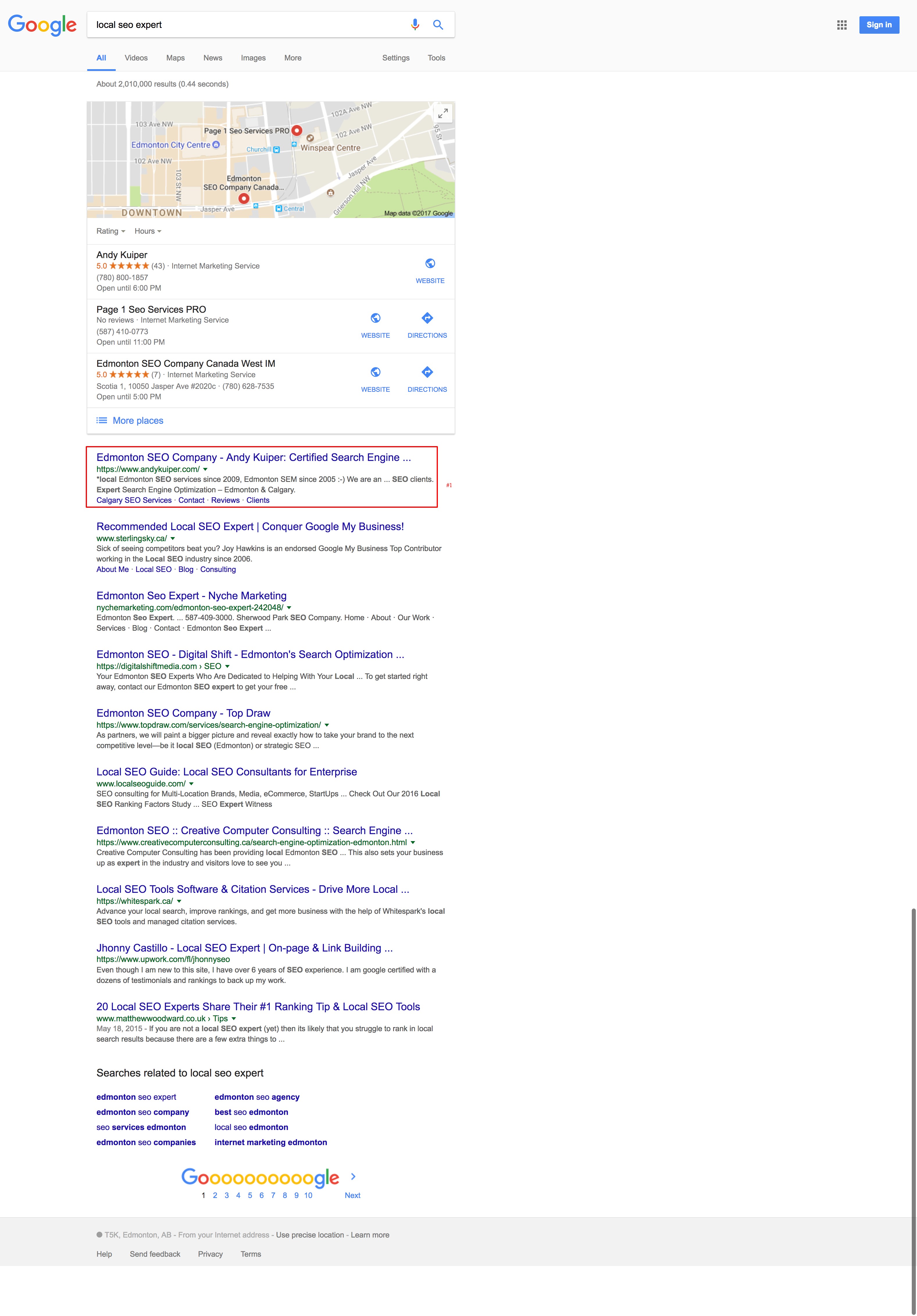Open Edmonton SEO Company - Andy Kuiper result

click(254, 457)
